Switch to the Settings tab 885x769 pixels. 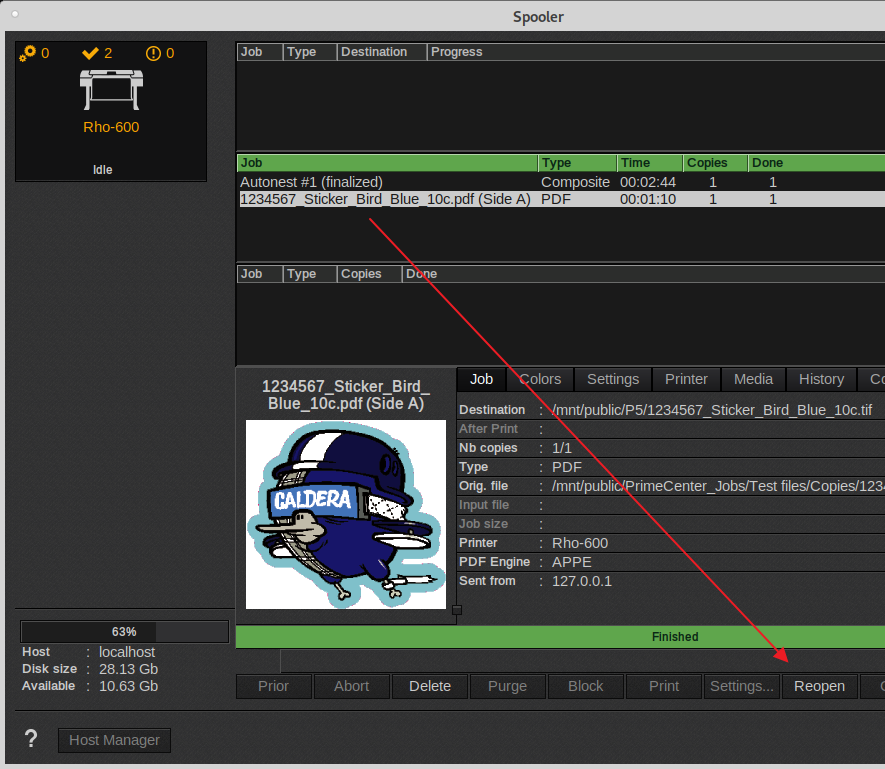coord(612,379)
